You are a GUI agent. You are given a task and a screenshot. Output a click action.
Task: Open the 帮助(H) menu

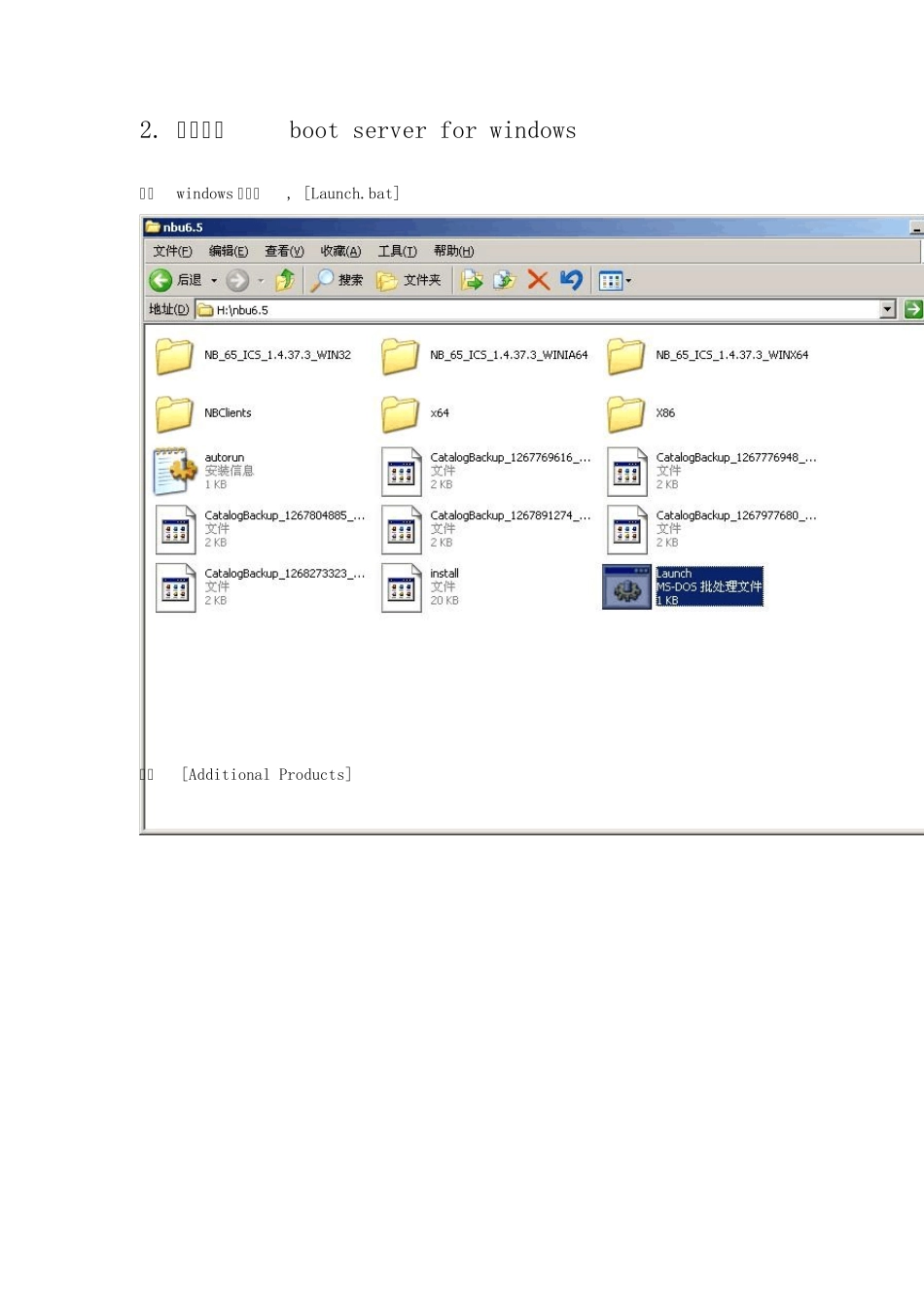click(453, 252)
